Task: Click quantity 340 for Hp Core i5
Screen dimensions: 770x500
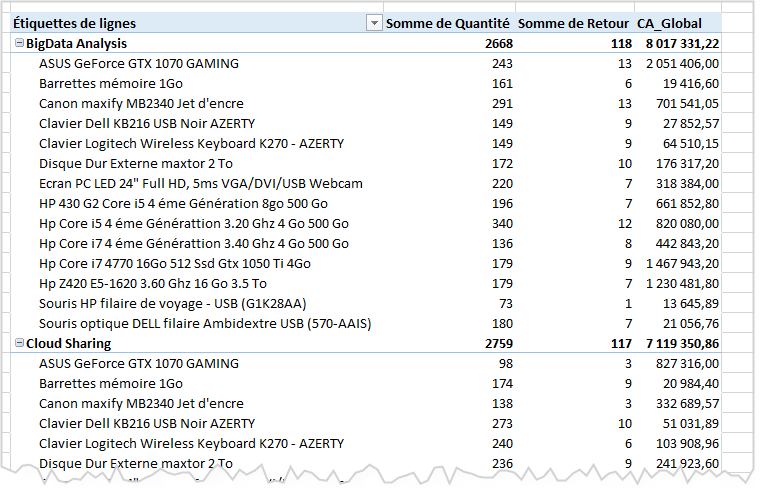Action: [502, 223]
